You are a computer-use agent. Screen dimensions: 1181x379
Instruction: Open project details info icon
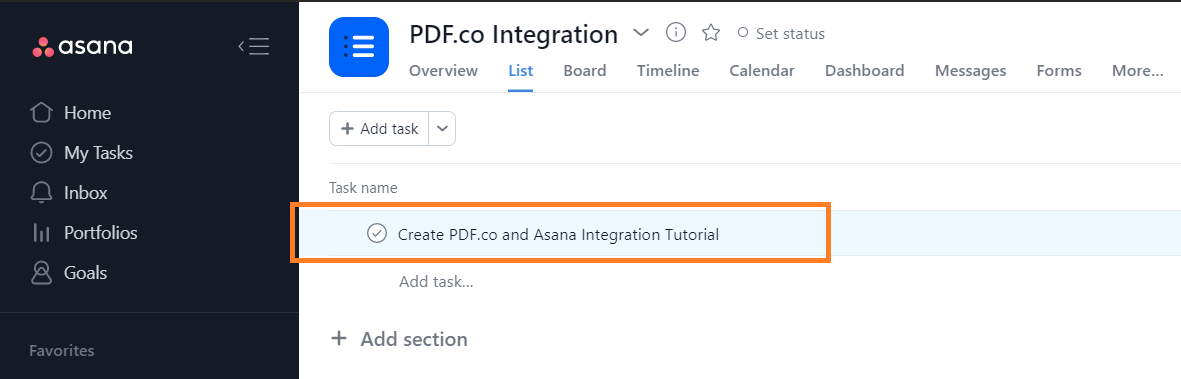676,32
